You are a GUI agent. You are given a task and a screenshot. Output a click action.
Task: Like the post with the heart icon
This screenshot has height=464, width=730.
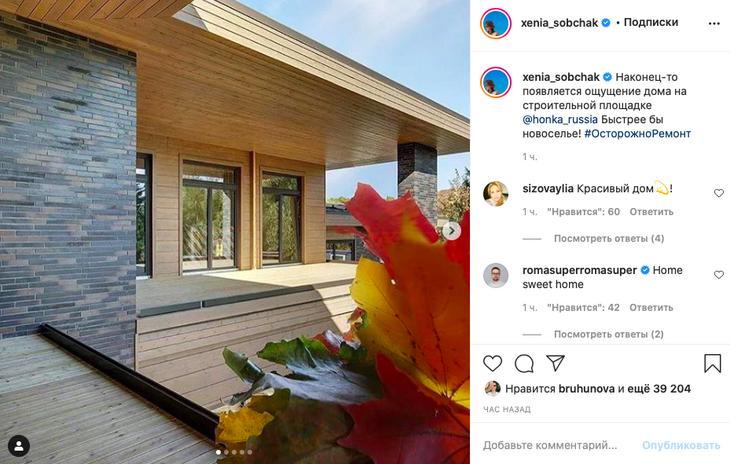(492, 363)
